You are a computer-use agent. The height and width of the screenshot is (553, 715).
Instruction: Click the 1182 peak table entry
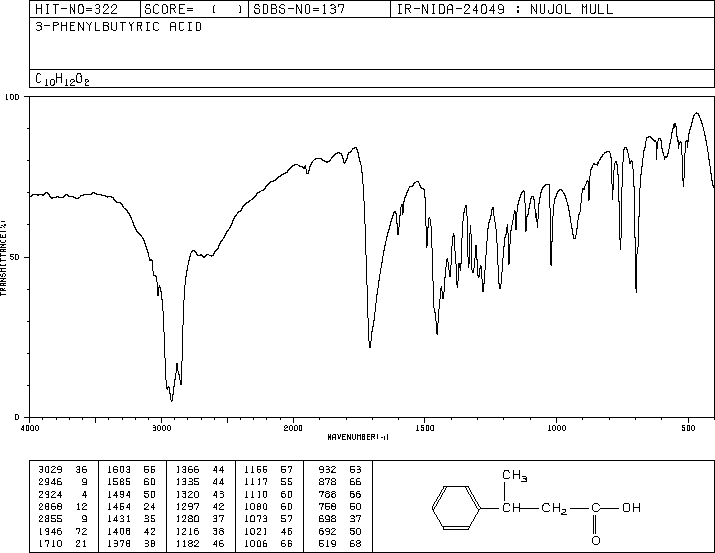coord(187,544)
